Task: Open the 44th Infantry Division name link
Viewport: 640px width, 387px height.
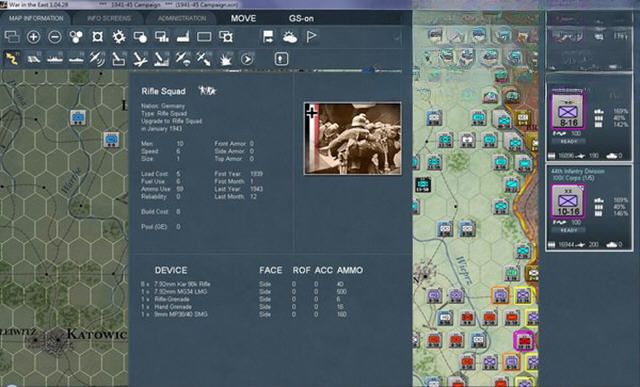Action: [x=578, y=171]
